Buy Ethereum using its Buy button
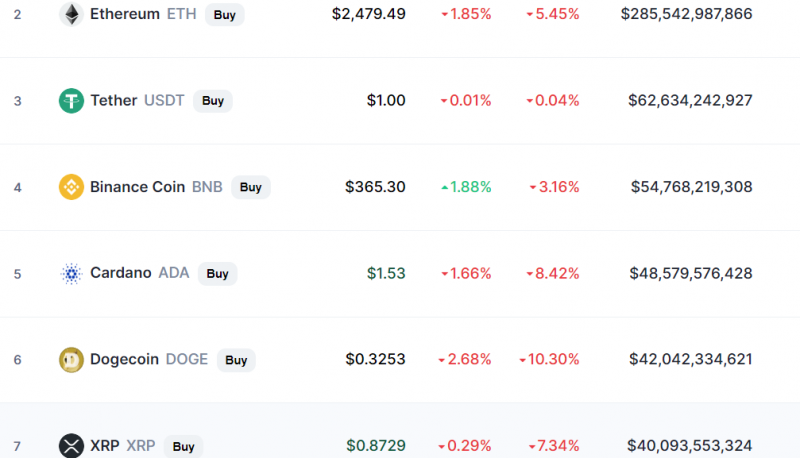The width and height of the screenshot is (800, 458). point(224,15)
